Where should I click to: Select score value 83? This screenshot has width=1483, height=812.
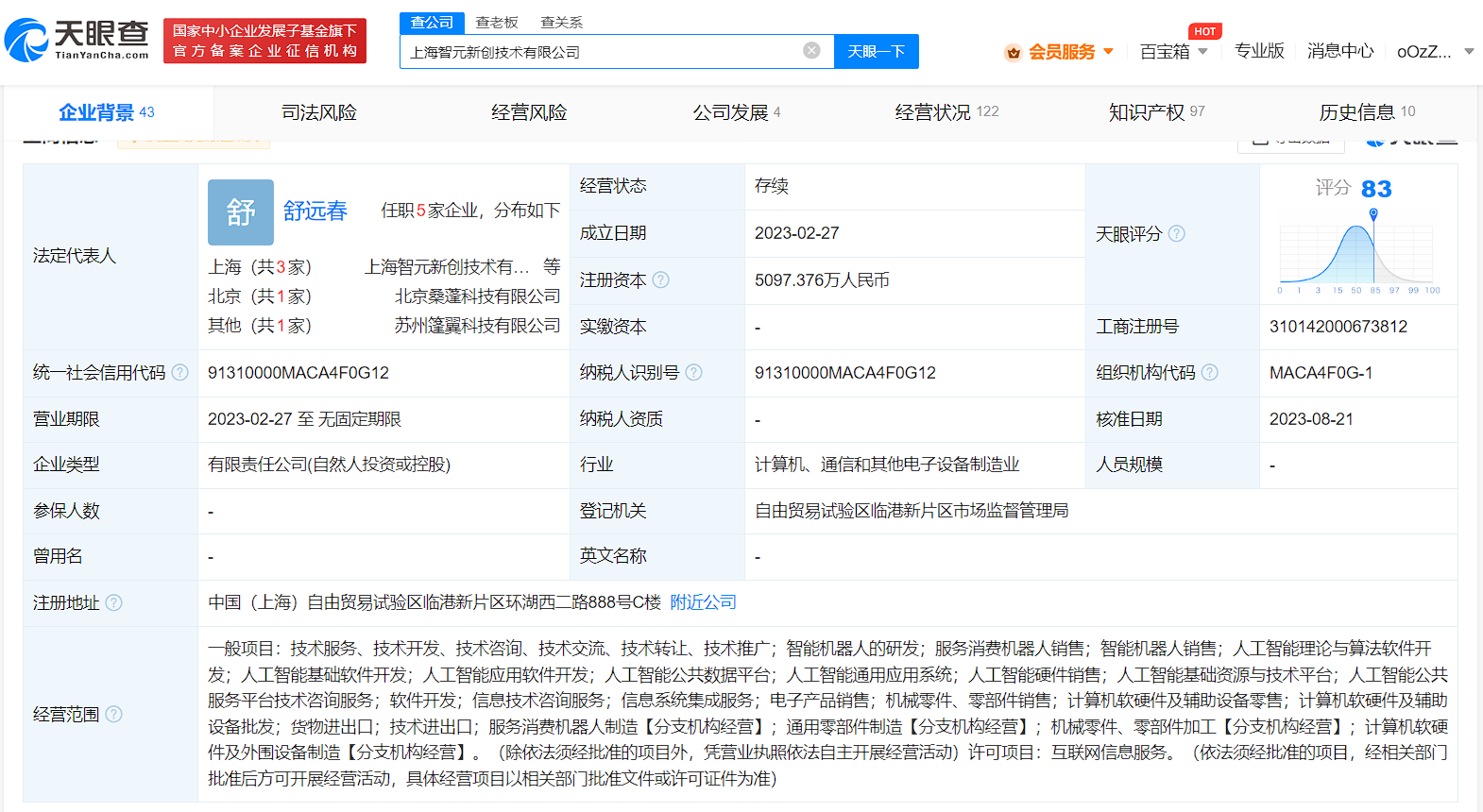[1376, 189]
